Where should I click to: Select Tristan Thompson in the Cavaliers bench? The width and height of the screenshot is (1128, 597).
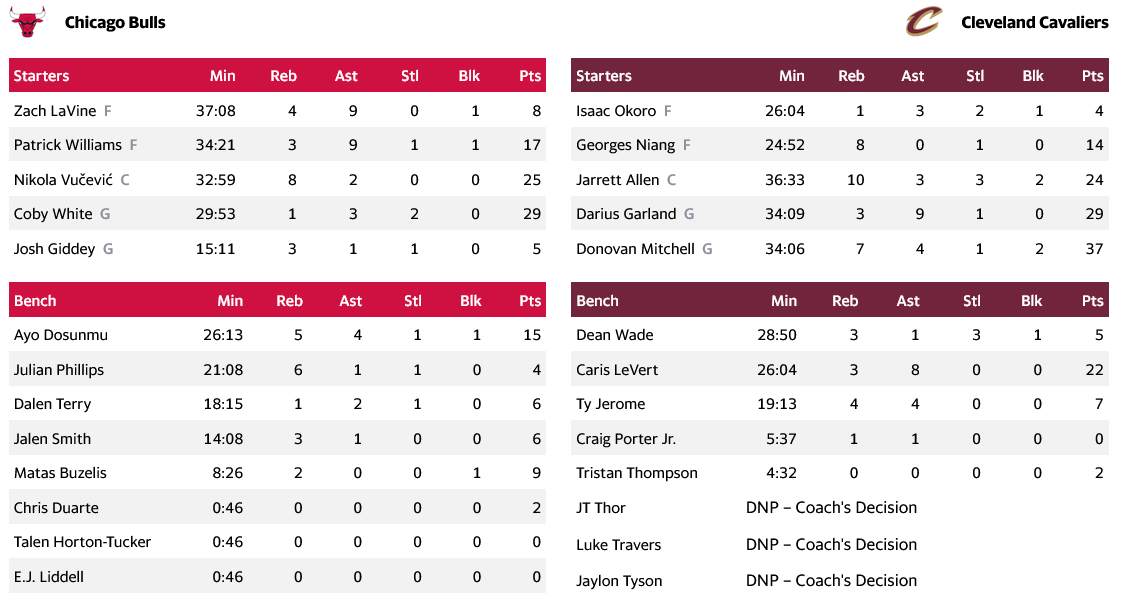pos(637,473)
